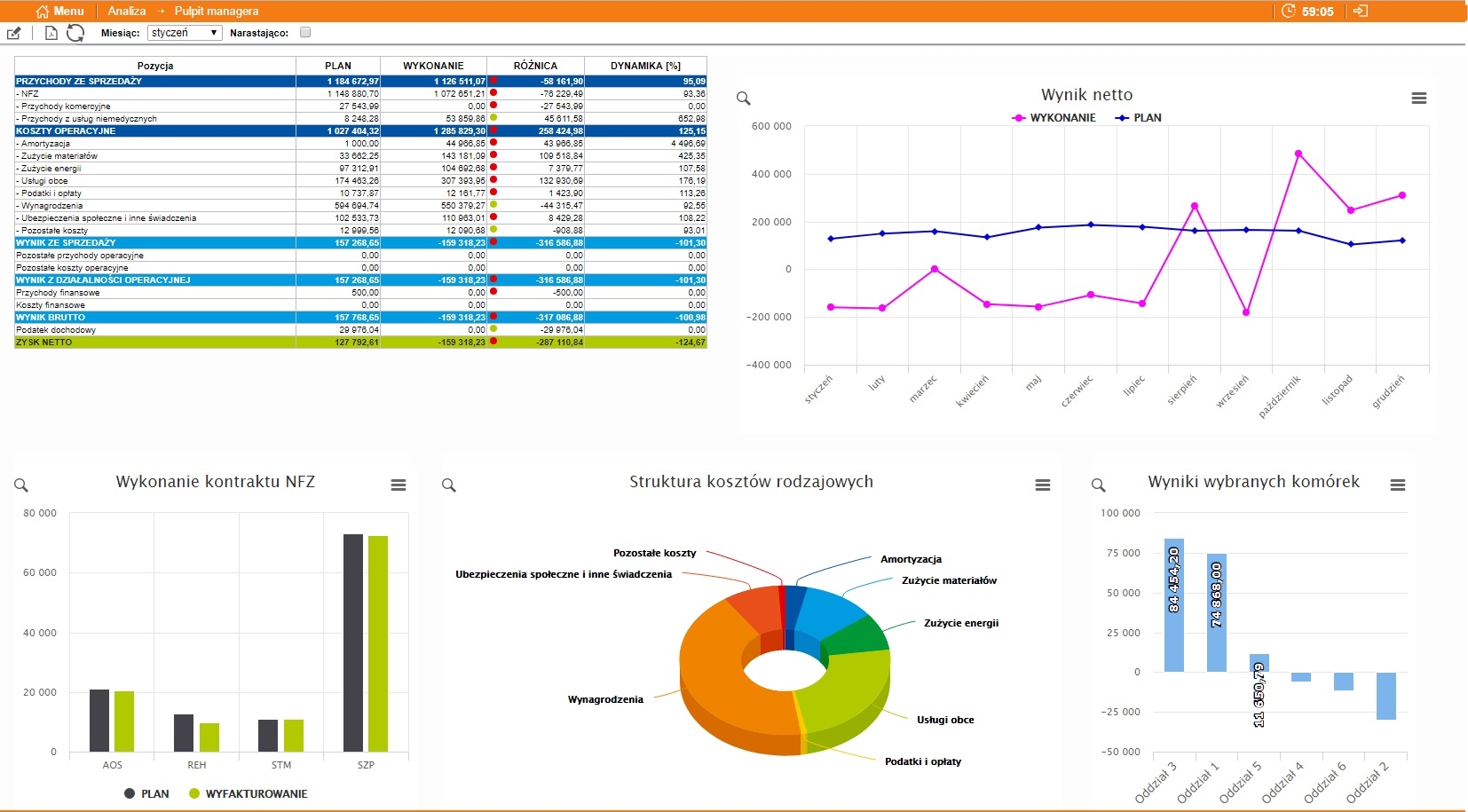This screenshot has height=812, width=1468.
Task: Click magnifier on Wyniki wybranych komórek chart
Action: point(1099,485)
